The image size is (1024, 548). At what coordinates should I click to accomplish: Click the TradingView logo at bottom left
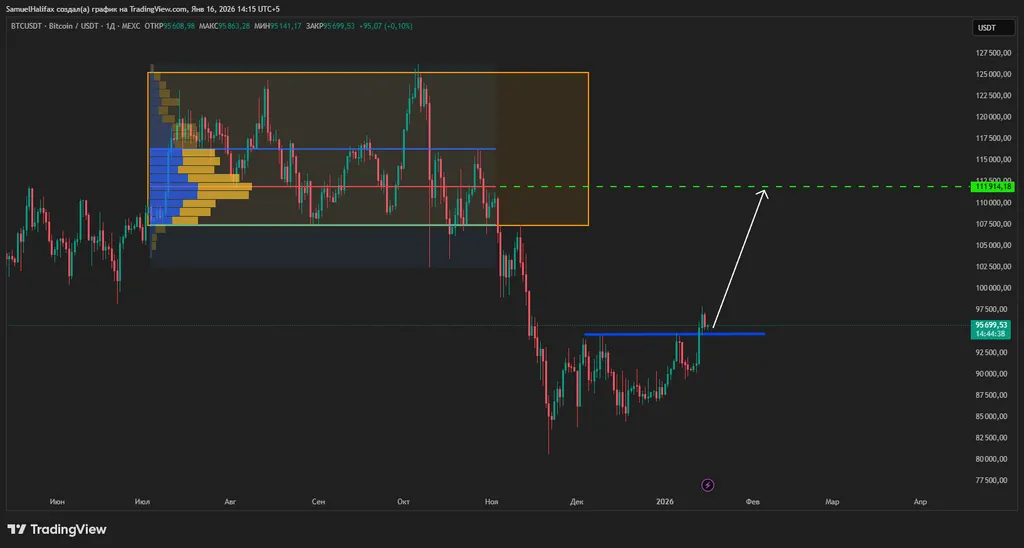pyautogui.click(x=57, y=529)
